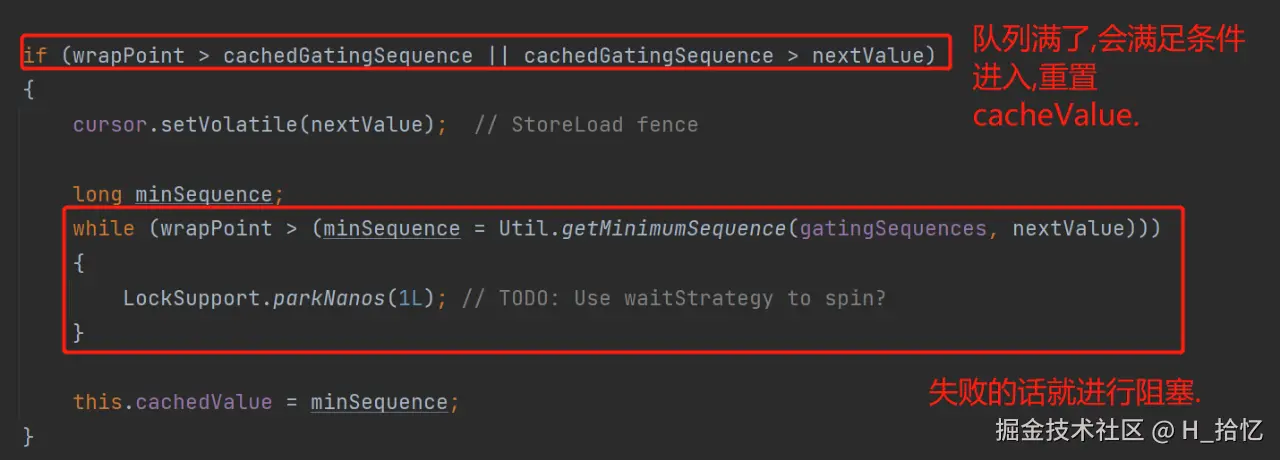Click the "掘金技术社区 @ H_拾忆" watermark
The image size is (1280, 460).
1129,431
